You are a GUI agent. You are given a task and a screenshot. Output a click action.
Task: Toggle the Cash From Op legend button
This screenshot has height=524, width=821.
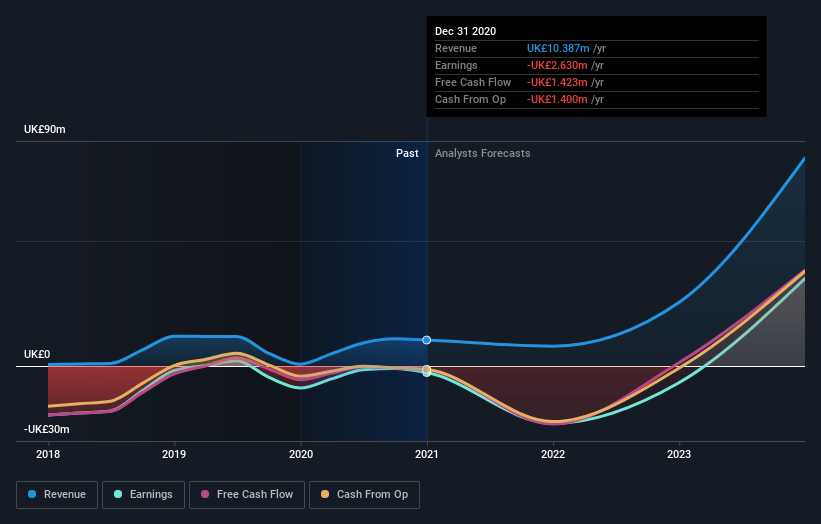pyautogui.click(x=364, y=495)
